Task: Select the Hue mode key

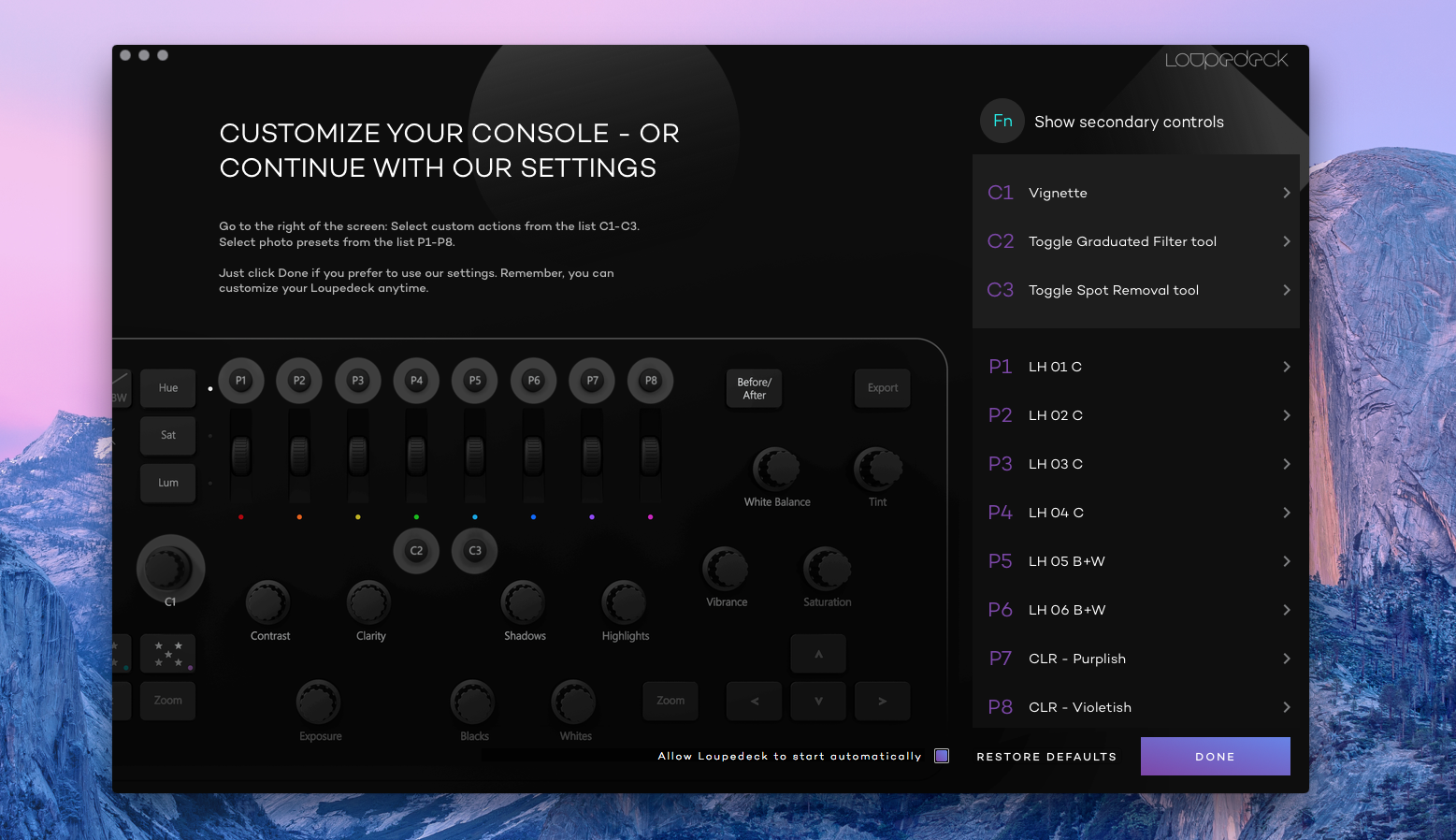Action: pos(168,388)
